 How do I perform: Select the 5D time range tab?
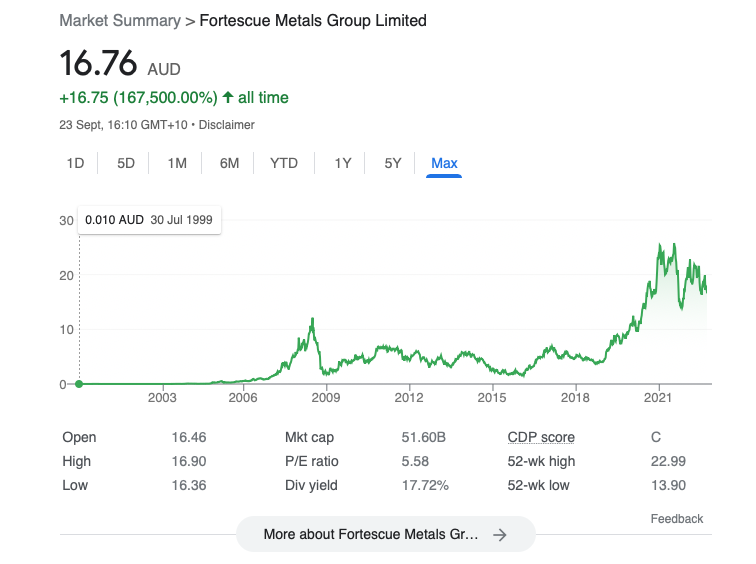click(126, 163)
